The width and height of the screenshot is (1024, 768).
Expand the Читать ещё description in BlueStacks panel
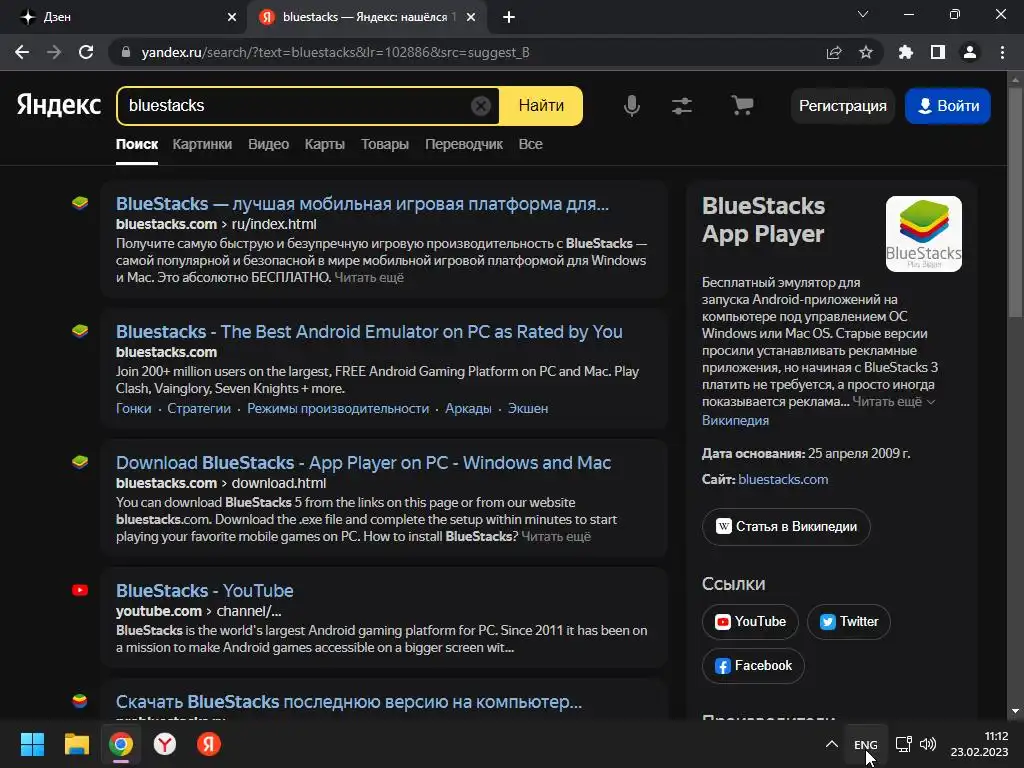(893, 402)
